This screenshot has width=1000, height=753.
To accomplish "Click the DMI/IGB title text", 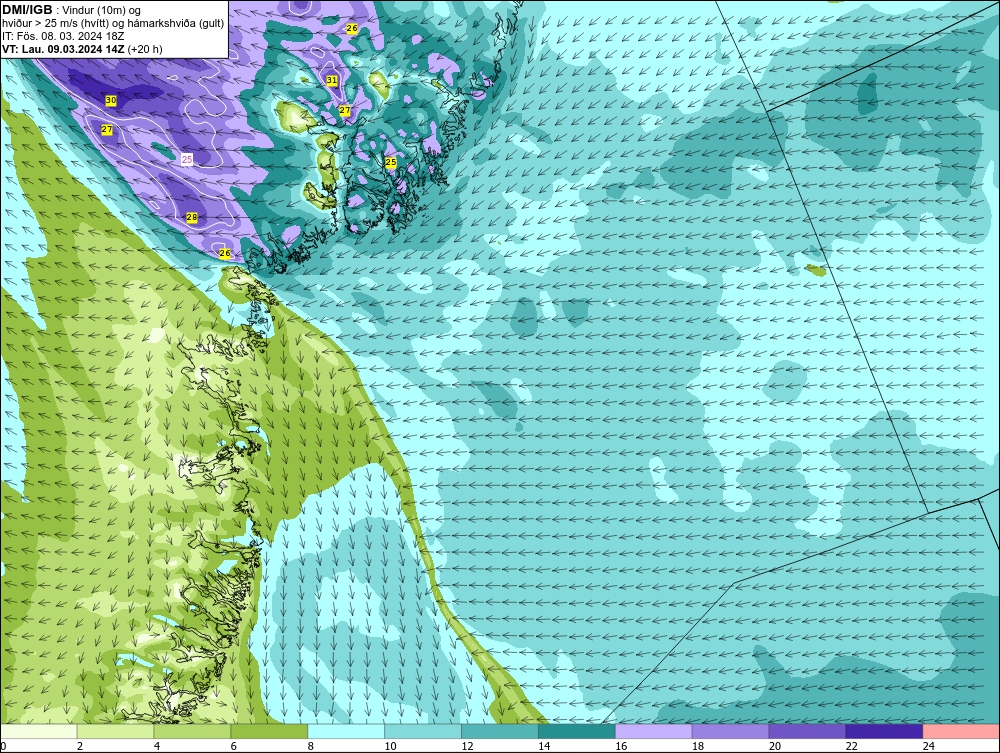I will (27, 10).
